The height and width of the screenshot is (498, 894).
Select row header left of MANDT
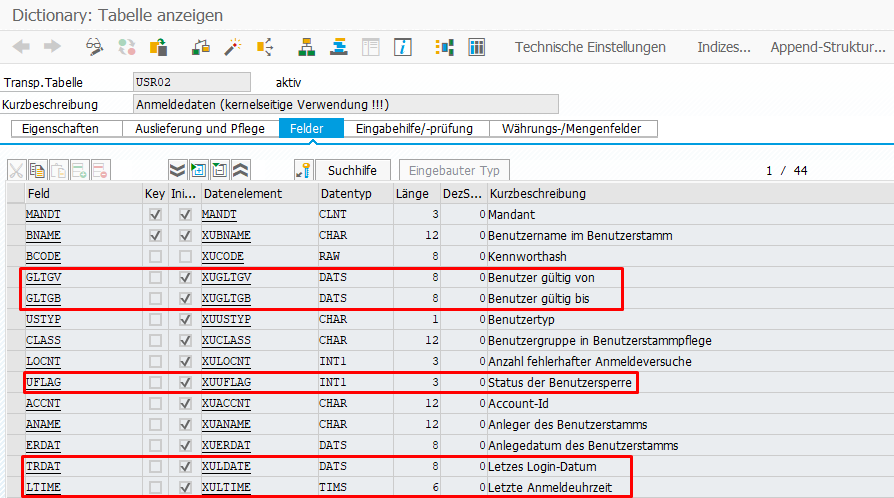(x=15, y=214)
